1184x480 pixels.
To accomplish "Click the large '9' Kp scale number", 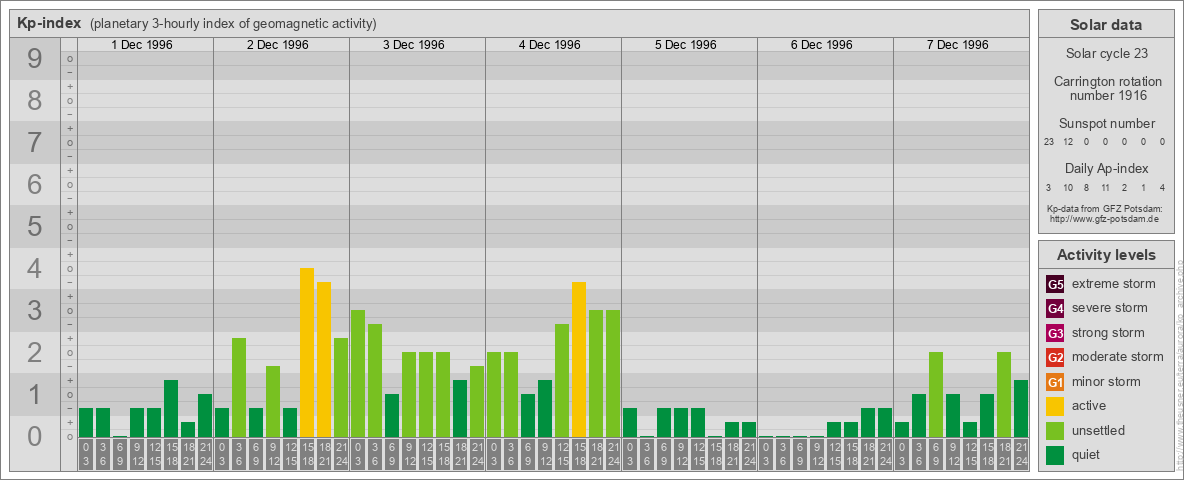I will coord(34,59).
